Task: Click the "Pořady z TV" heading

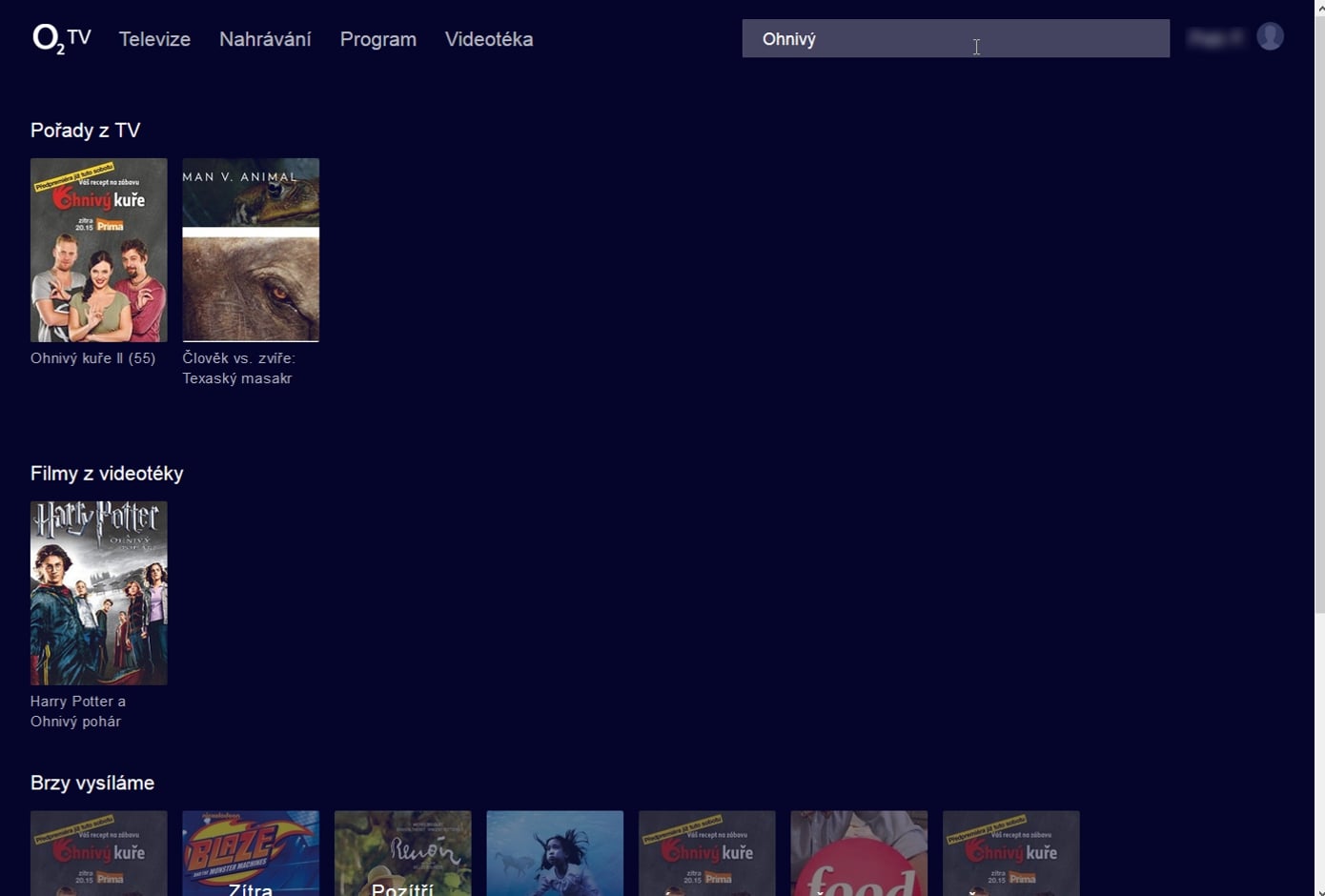Action: click(86, 131)
